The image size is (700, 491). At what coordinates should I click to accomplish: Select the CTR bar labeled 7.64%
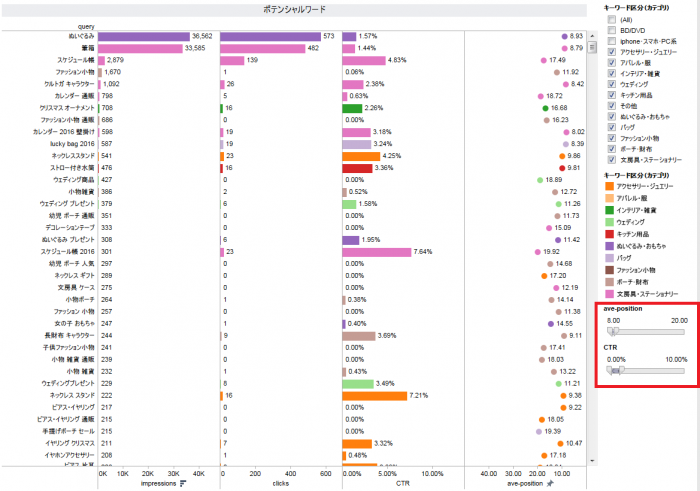pyautogui.click(x=377, y=252)
